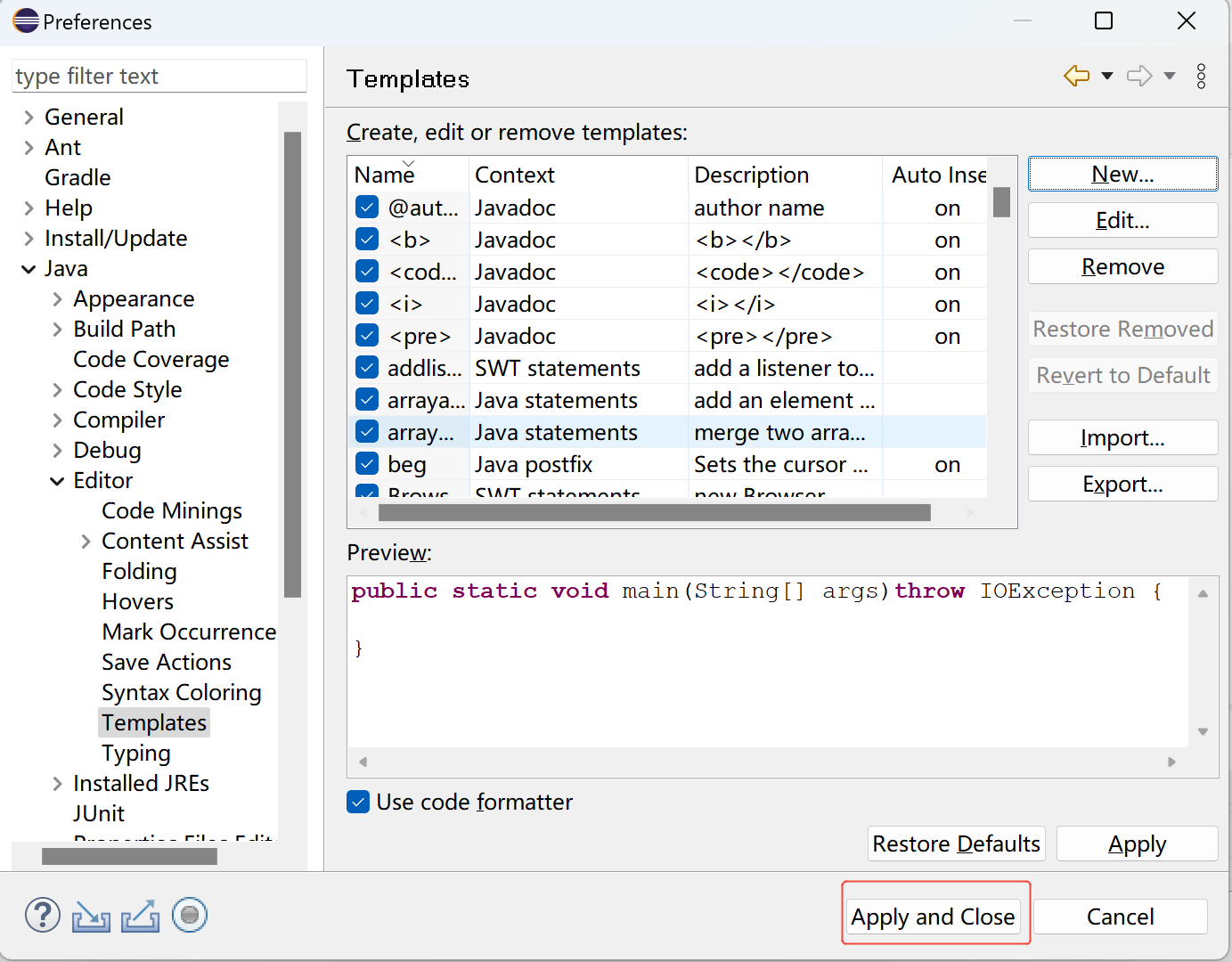Screen dimensions: 1232x962
Task: Click the Export preferences icon
Action: coord(141,916)
